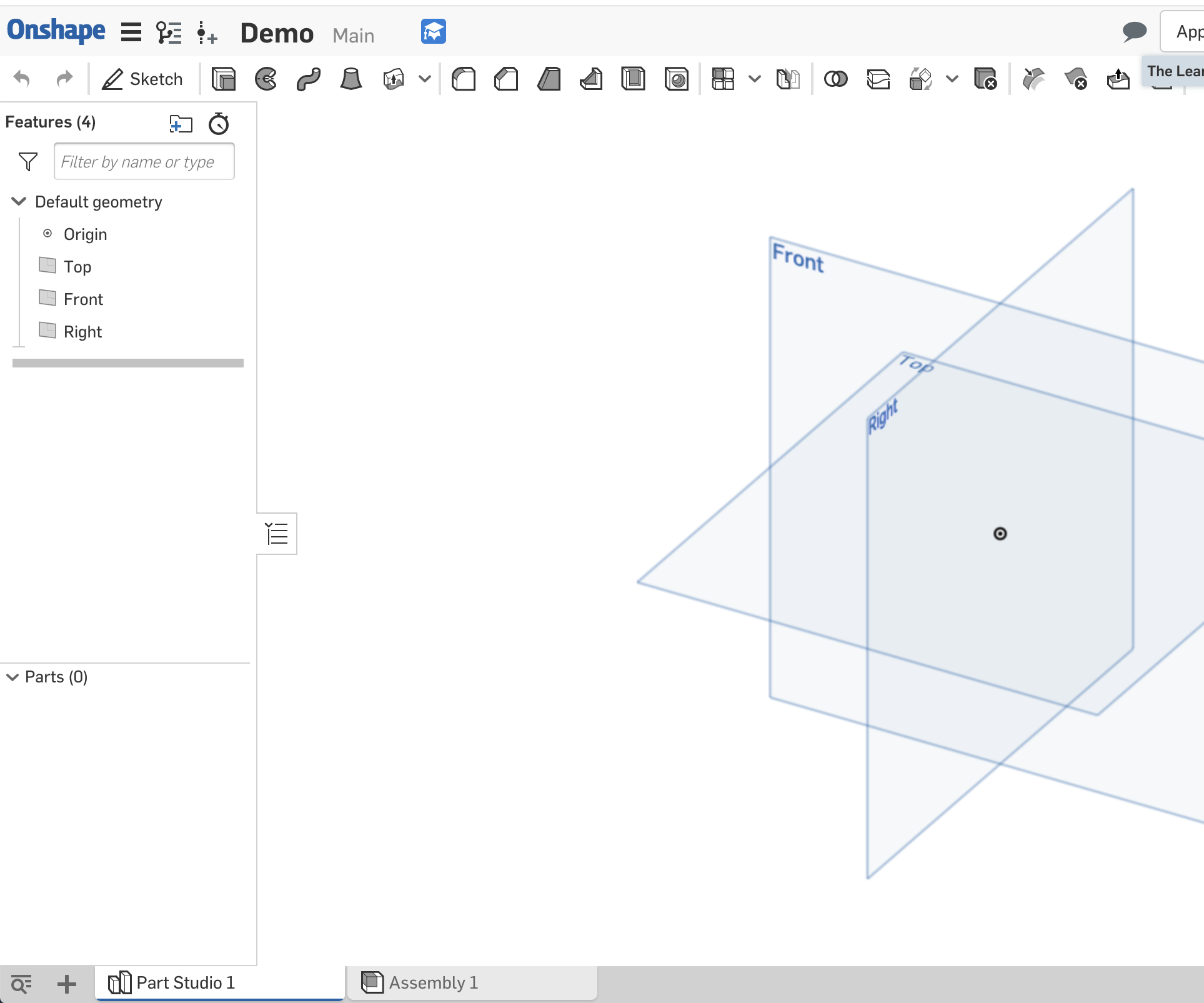Click the Undo button
The width and height of the screenshot is (1204, 1003).
[x=22, y=79]
